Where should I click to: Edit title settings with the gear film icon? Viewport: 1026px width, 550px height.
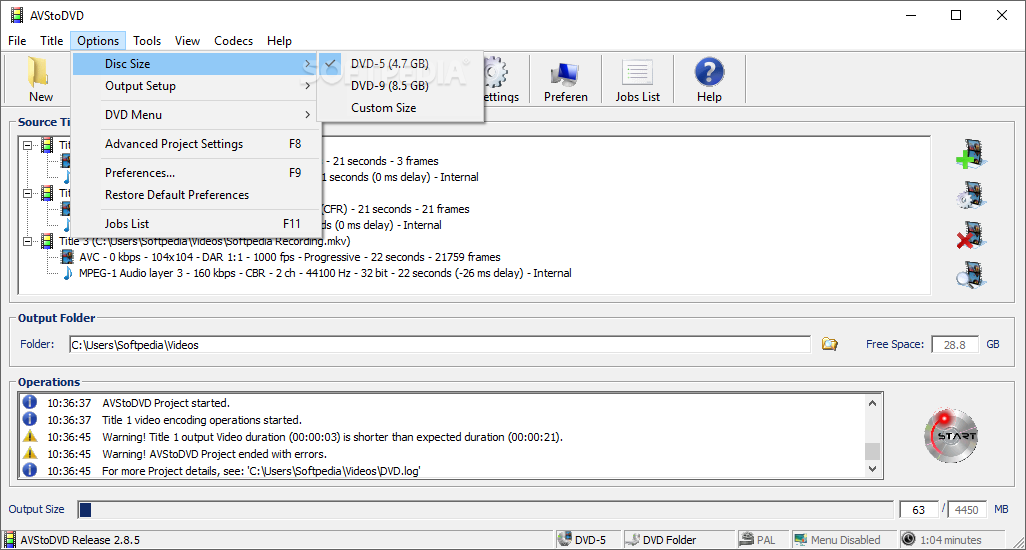971,195
